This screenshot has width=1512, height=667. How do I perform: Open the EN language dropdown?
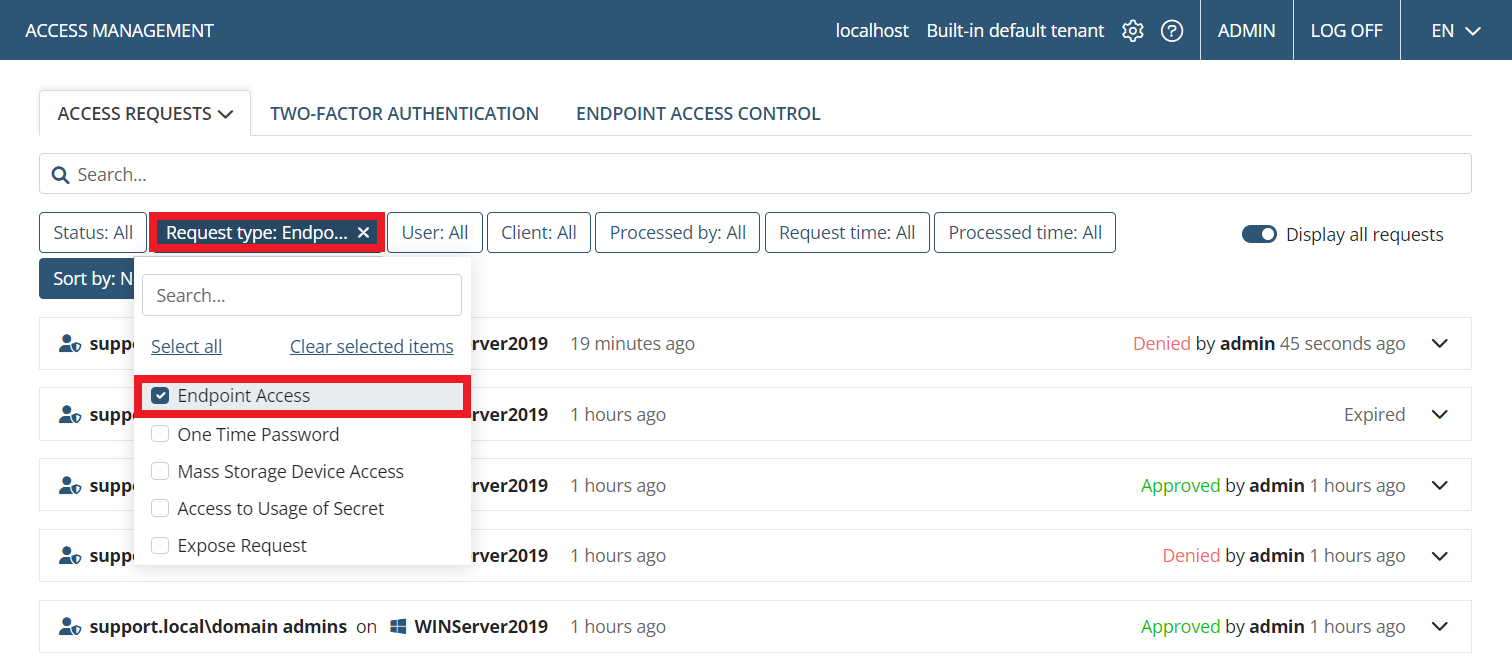(x=1455, y=31)
